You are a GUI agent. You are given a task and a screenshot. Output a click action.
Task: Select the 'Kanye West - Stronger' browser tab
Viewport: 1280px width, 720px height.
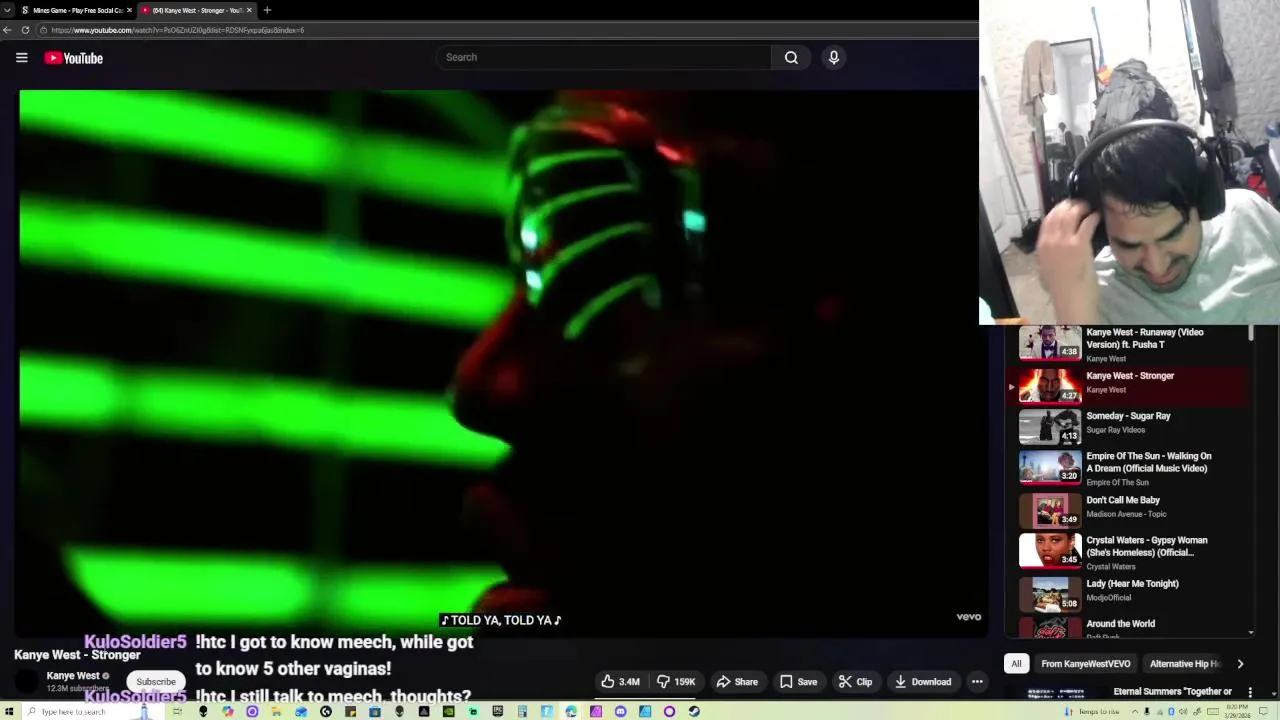point(196,10)
